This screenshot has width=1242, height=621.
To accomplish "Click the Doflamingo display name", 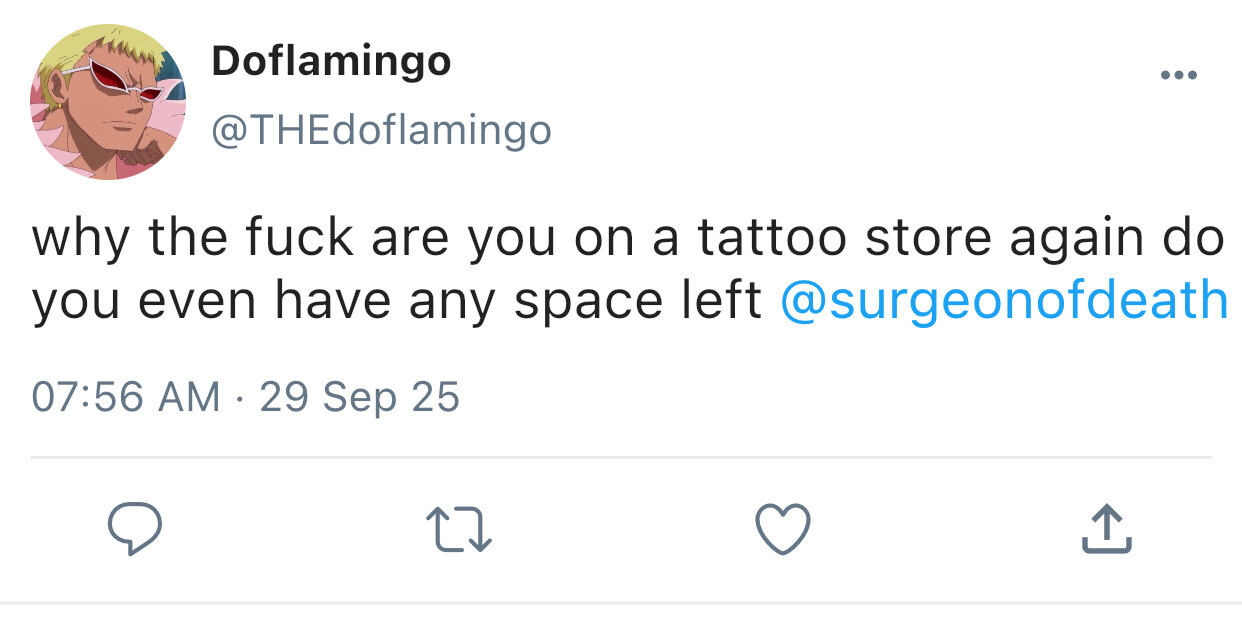I will [x=331, y=63].
